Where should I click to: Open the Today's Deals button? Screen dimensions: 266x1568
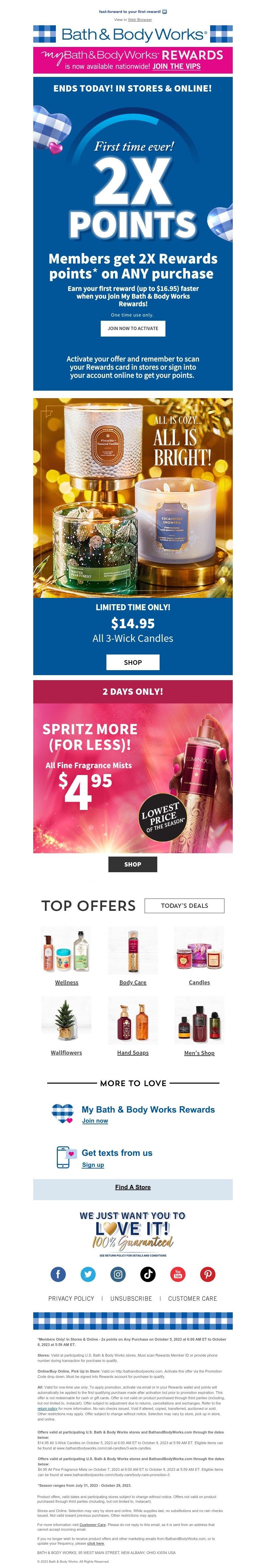(x=185, y=906)
